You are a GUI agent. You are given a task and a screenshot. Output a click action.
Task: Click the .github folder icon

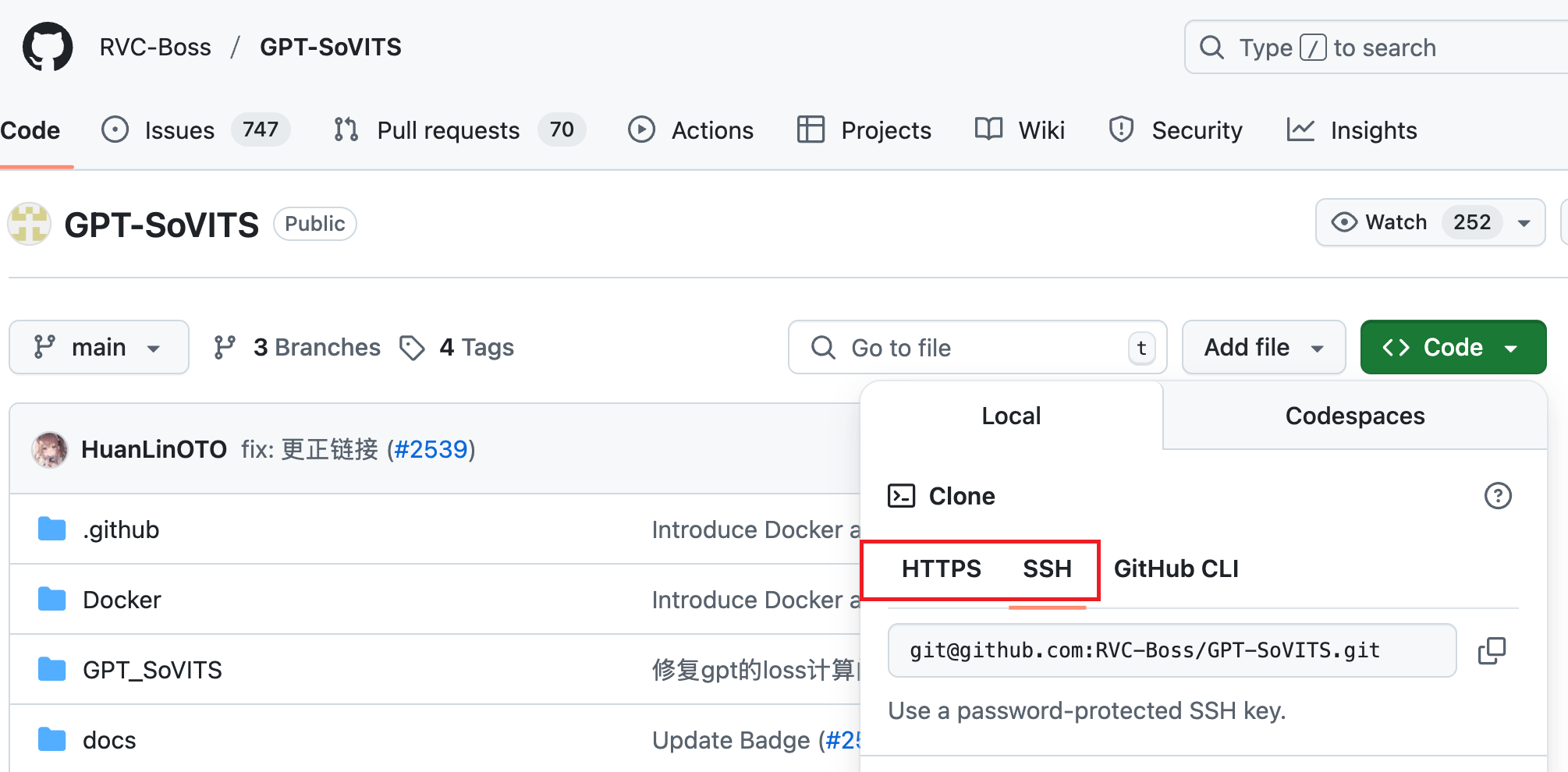click(x=51, y=529)
